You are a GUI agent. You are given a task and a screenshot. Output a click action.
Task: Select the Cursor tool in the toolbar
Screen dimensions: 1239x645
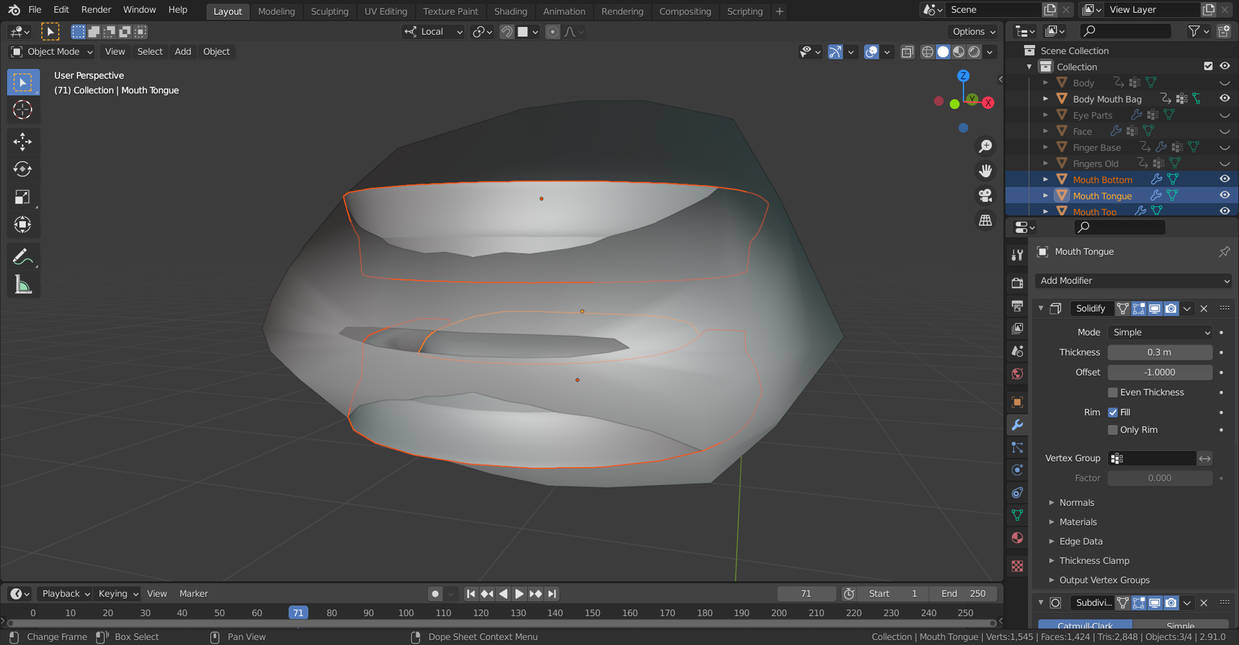[x=22, y=110]
